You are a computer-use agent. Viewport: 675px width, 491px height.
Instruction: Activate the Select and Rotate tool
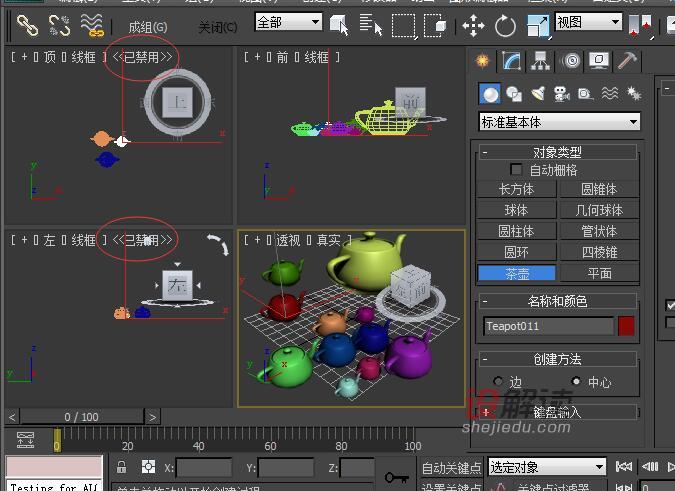pyautogui.click(x=505, y=26)
